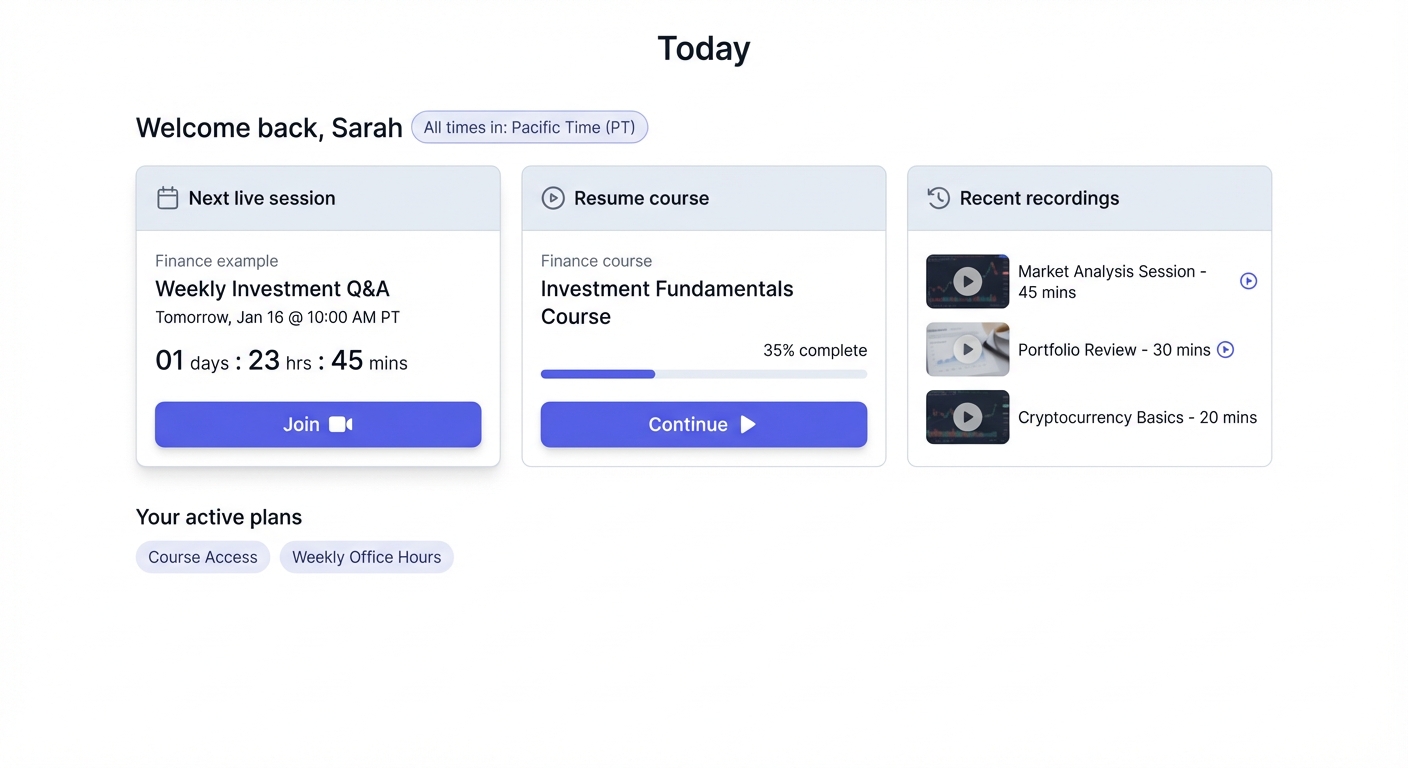The height and width of the screenshot is (768, 1408).
Task: Open the All times in timezone selector
Action: pos(529,127)
